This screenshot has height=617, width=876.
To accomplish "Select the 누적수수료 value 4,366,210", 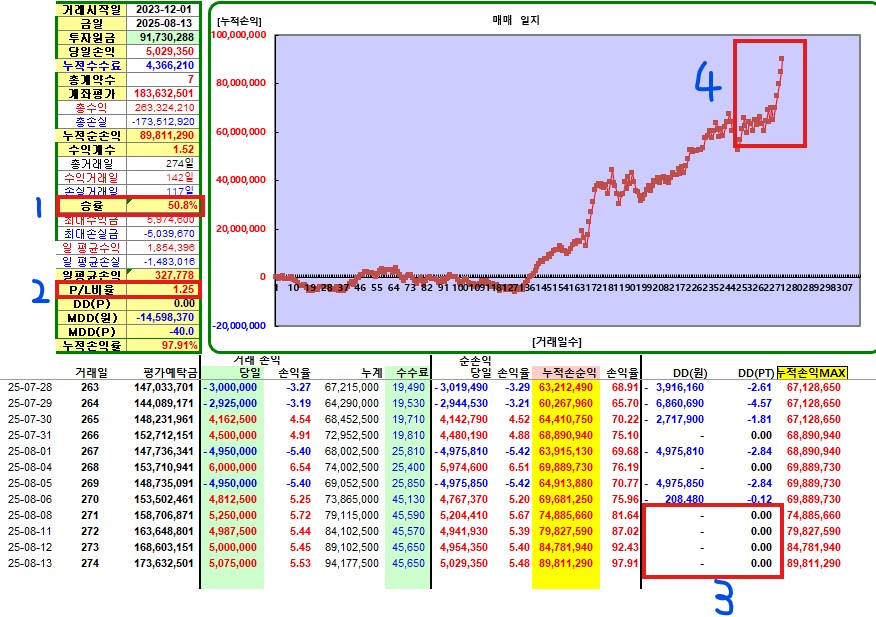I will click(163, 65).
